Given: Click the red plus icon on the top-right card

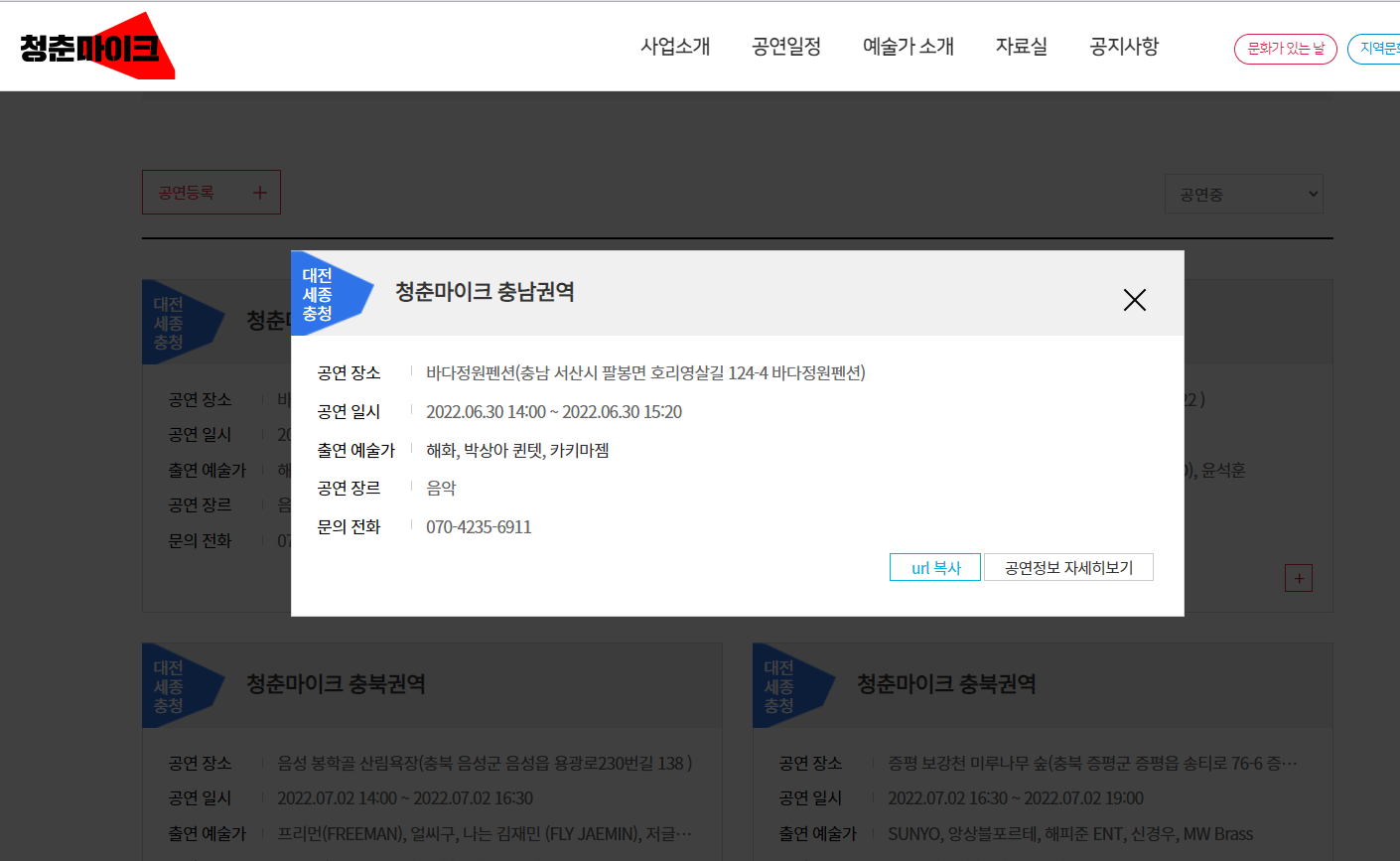Looking at the screenshot, I should pos(1299,578).
